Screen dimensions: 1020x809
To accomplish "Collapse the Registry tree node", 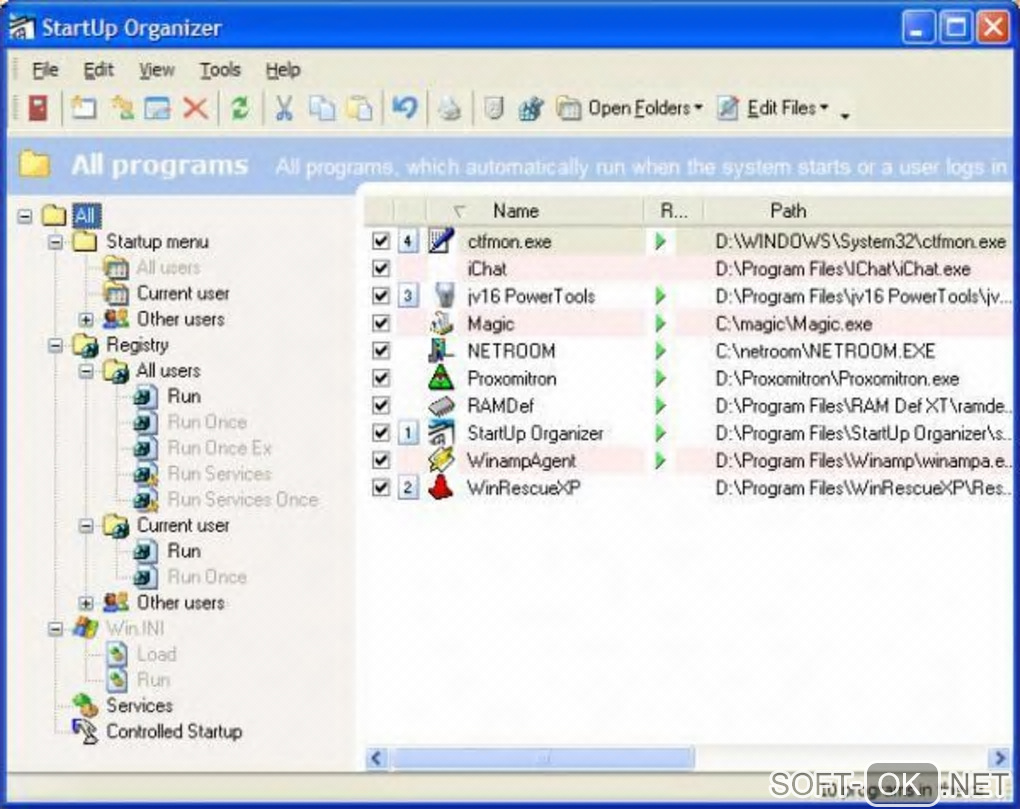I will [56, 345].
